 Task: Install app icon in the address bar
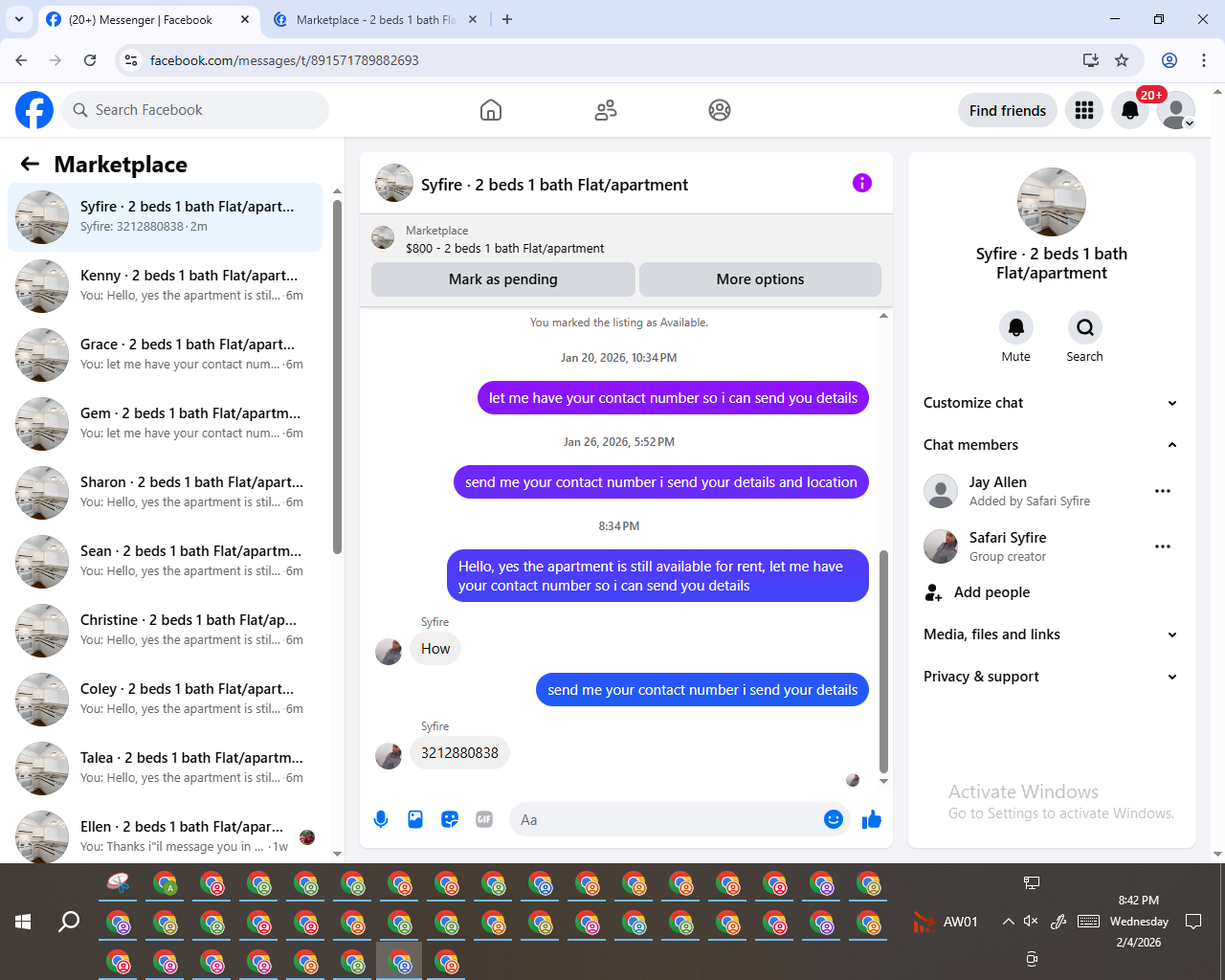click(x=1091, y=60)
